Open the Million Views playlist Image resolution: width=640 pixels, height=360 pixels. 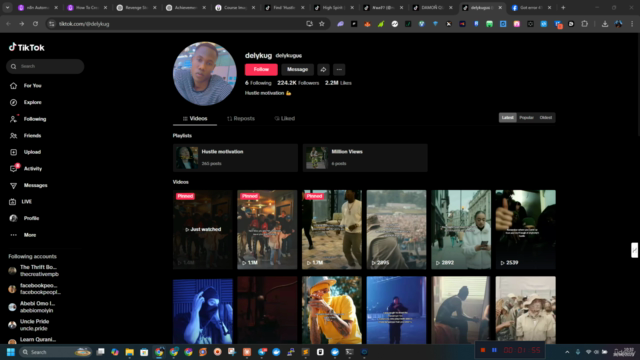click(x=365, y=158)
